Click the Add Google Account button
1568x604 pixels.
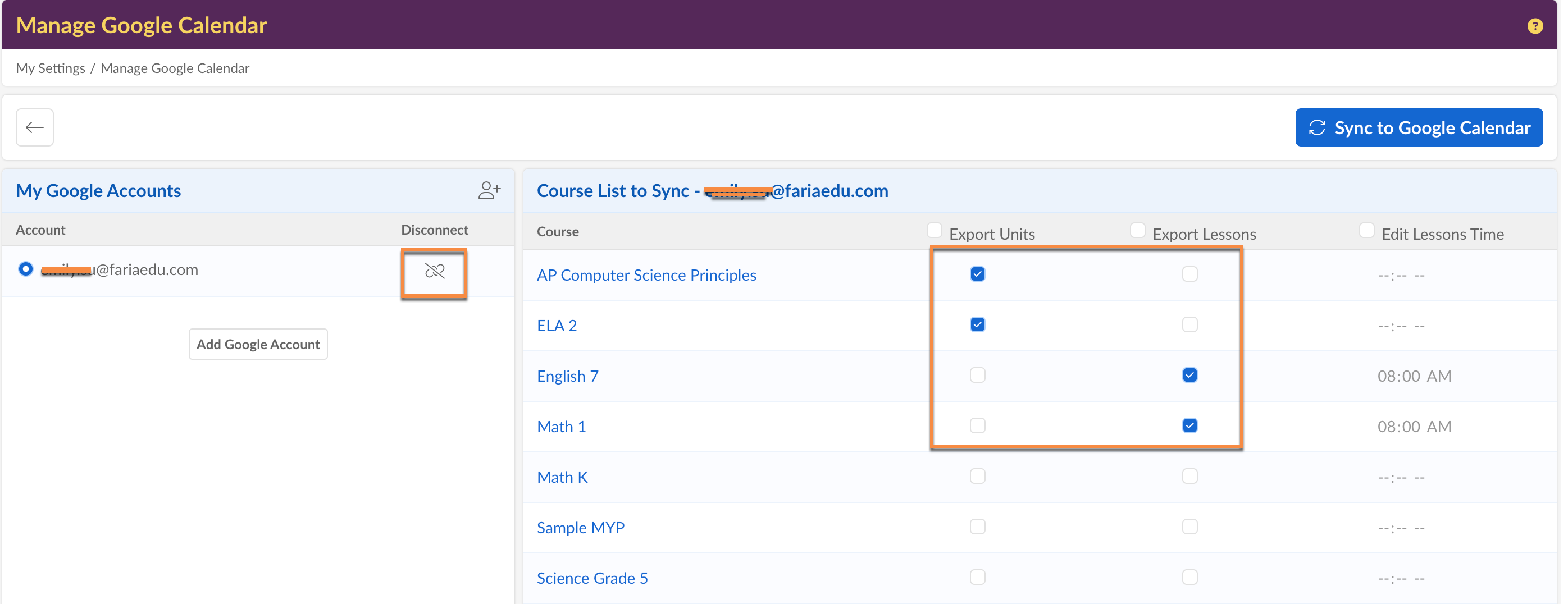pyautogui.click(x=257, y=344)
